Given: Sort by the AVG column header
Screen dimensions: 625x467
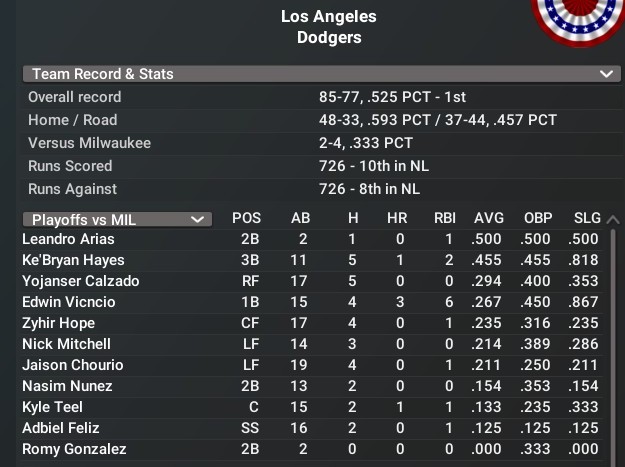Looking at the screenshot, I should [x=489, y=218].
